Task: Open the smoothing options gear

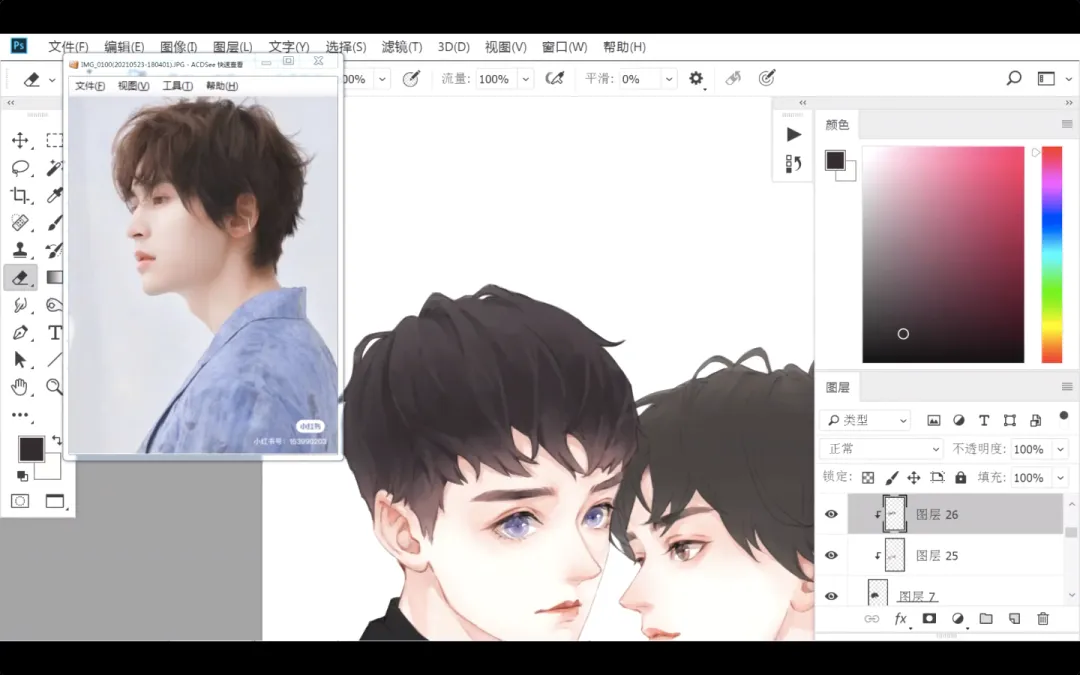Action: 696,79
